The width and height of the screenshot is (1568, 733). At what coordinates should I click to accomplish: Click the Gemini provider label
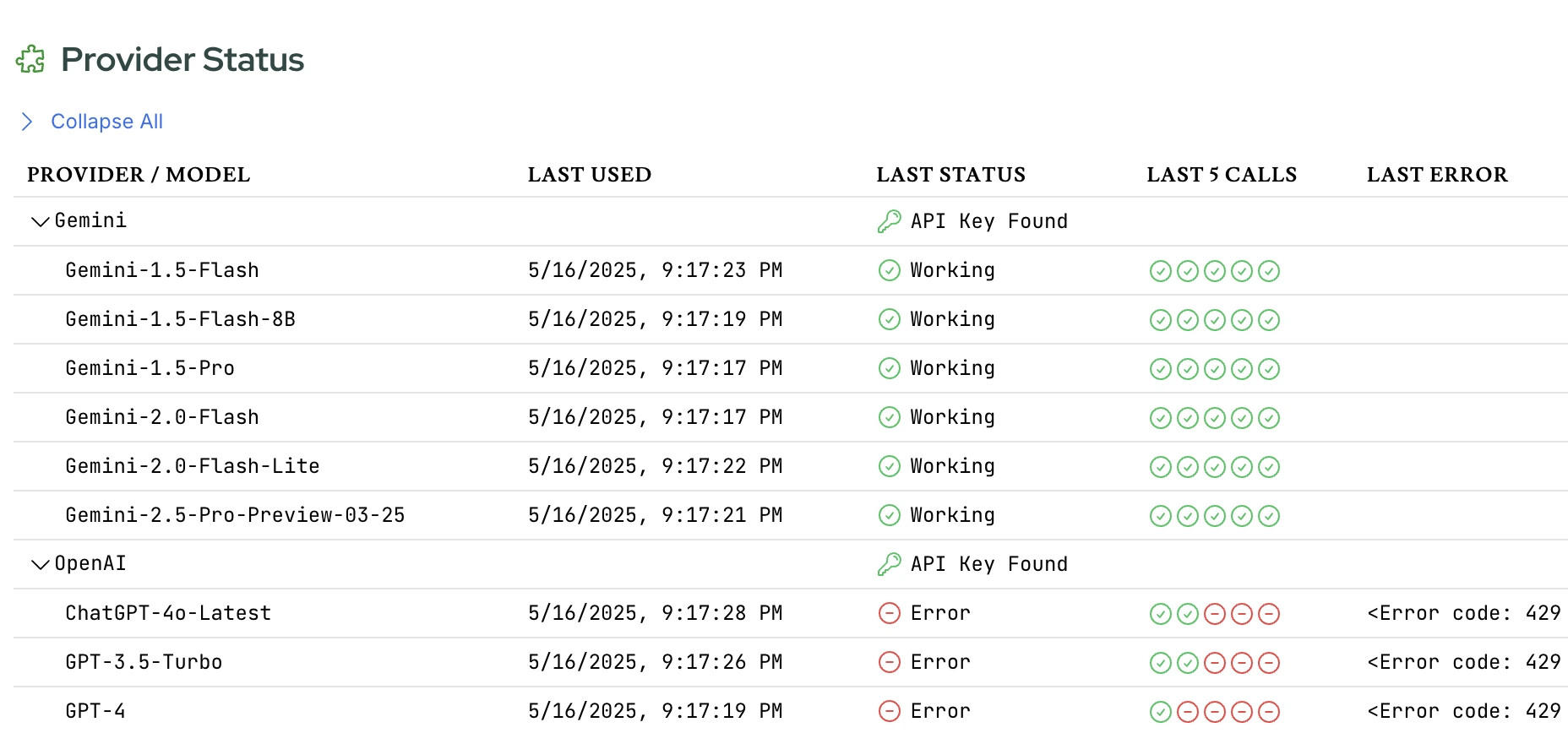click(90, 220)
